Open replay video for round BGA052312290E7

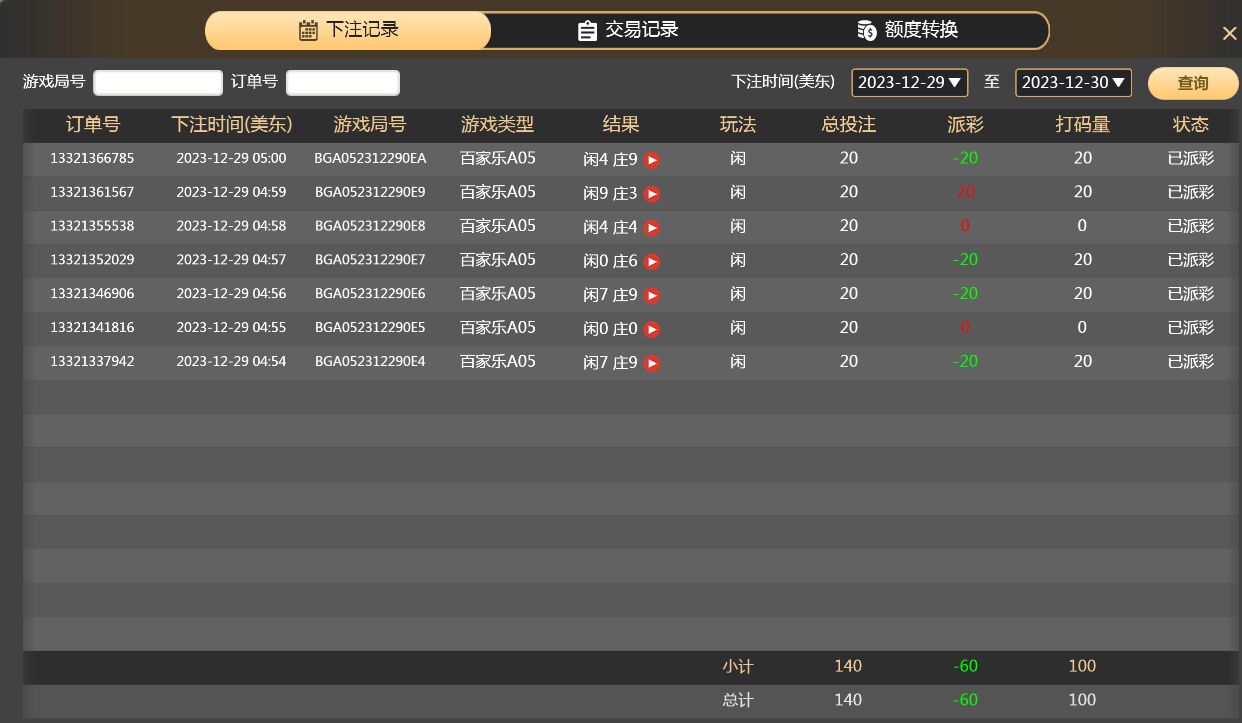point(652,262)
